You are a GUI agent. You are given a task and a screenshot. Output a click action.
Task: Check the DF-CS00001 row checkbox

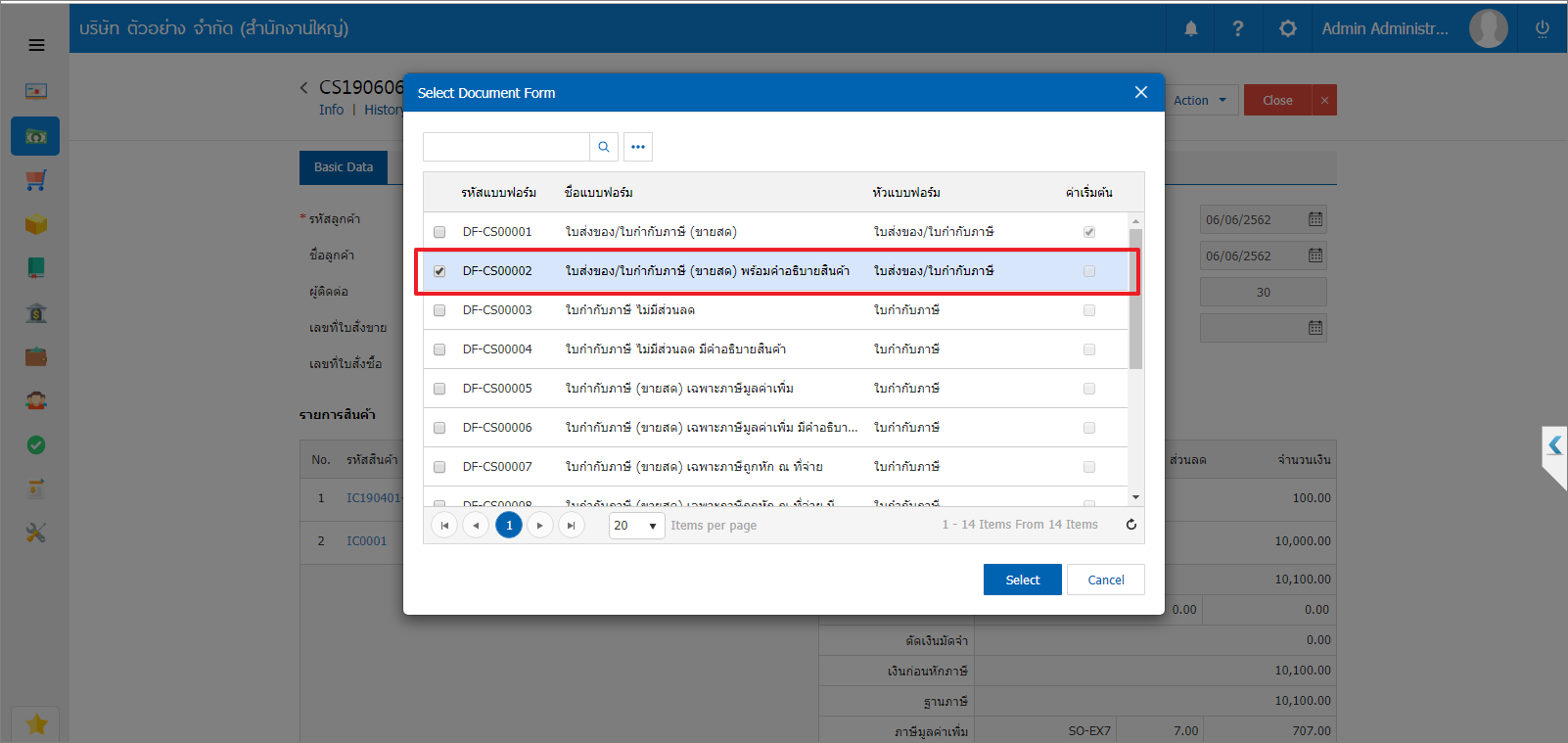pos(439,232)
